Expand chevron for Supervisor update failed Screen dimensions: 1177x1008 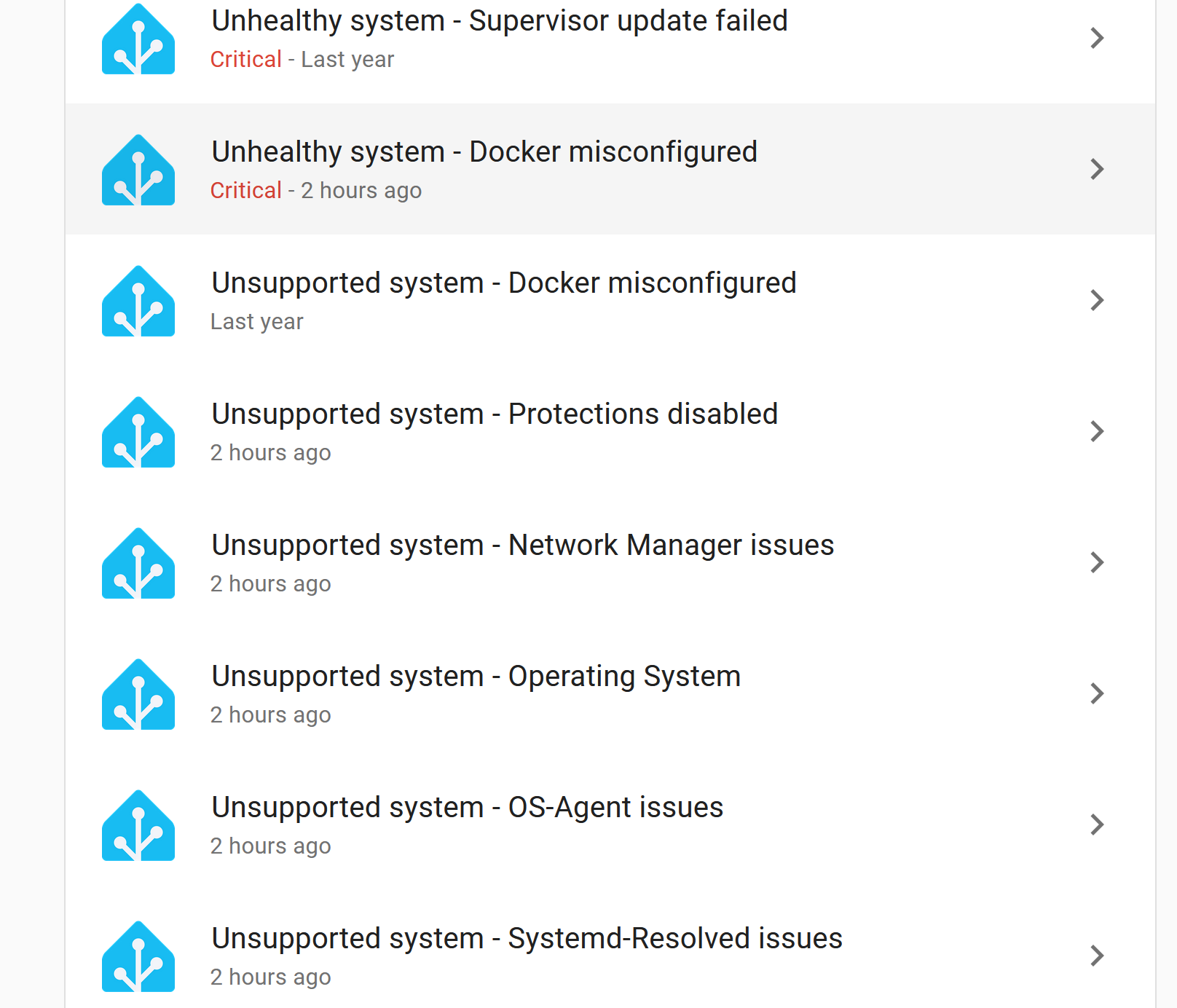pos(1097,38)
